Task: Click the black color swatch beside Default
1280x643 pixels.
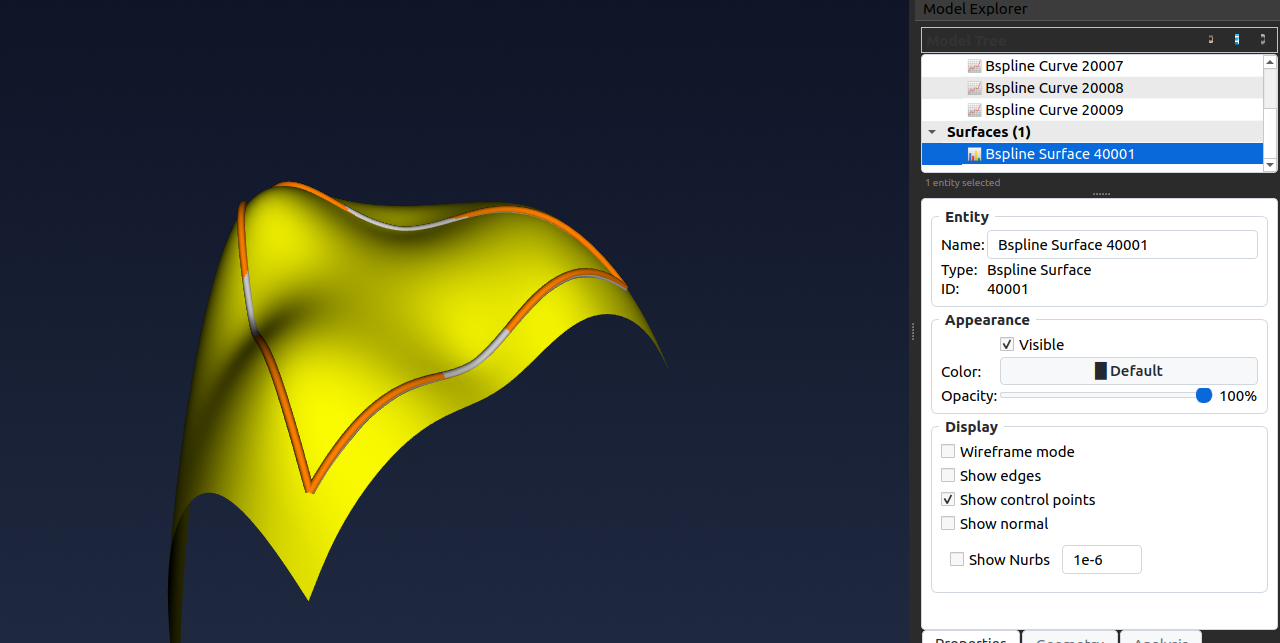Action: pyautogui.click(x=1101, y=371)
